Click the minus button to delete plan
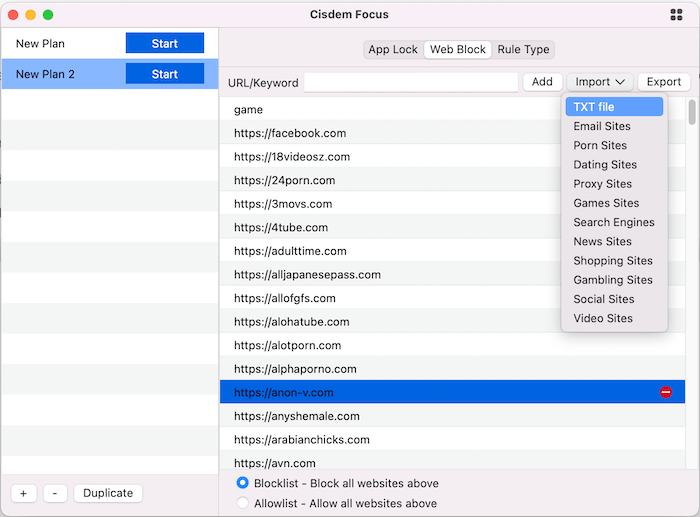Screen dimensions: 700x517 (55, 493)
